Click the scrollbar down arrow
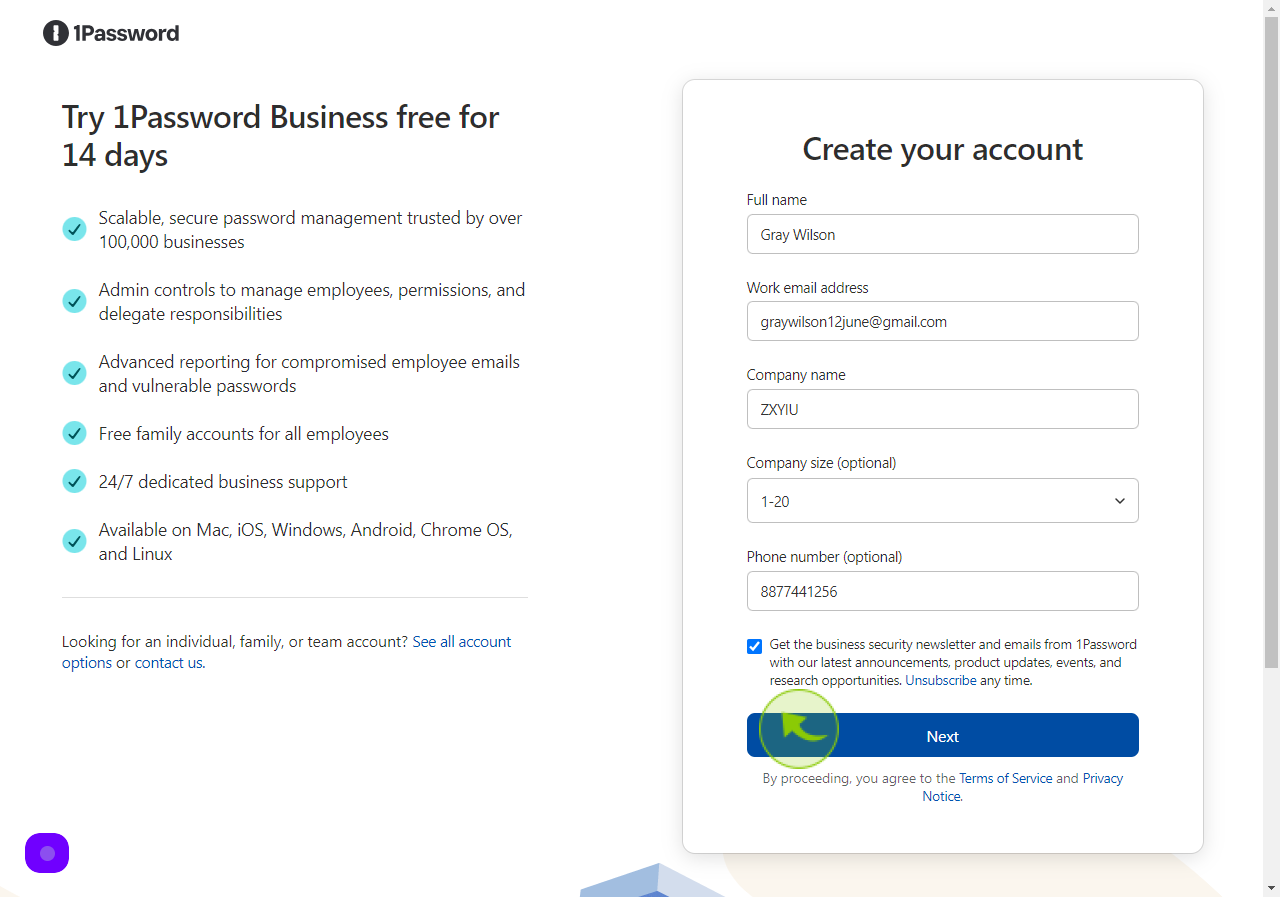Screen dimensions: 1280x897 [x=1271, y=888]
